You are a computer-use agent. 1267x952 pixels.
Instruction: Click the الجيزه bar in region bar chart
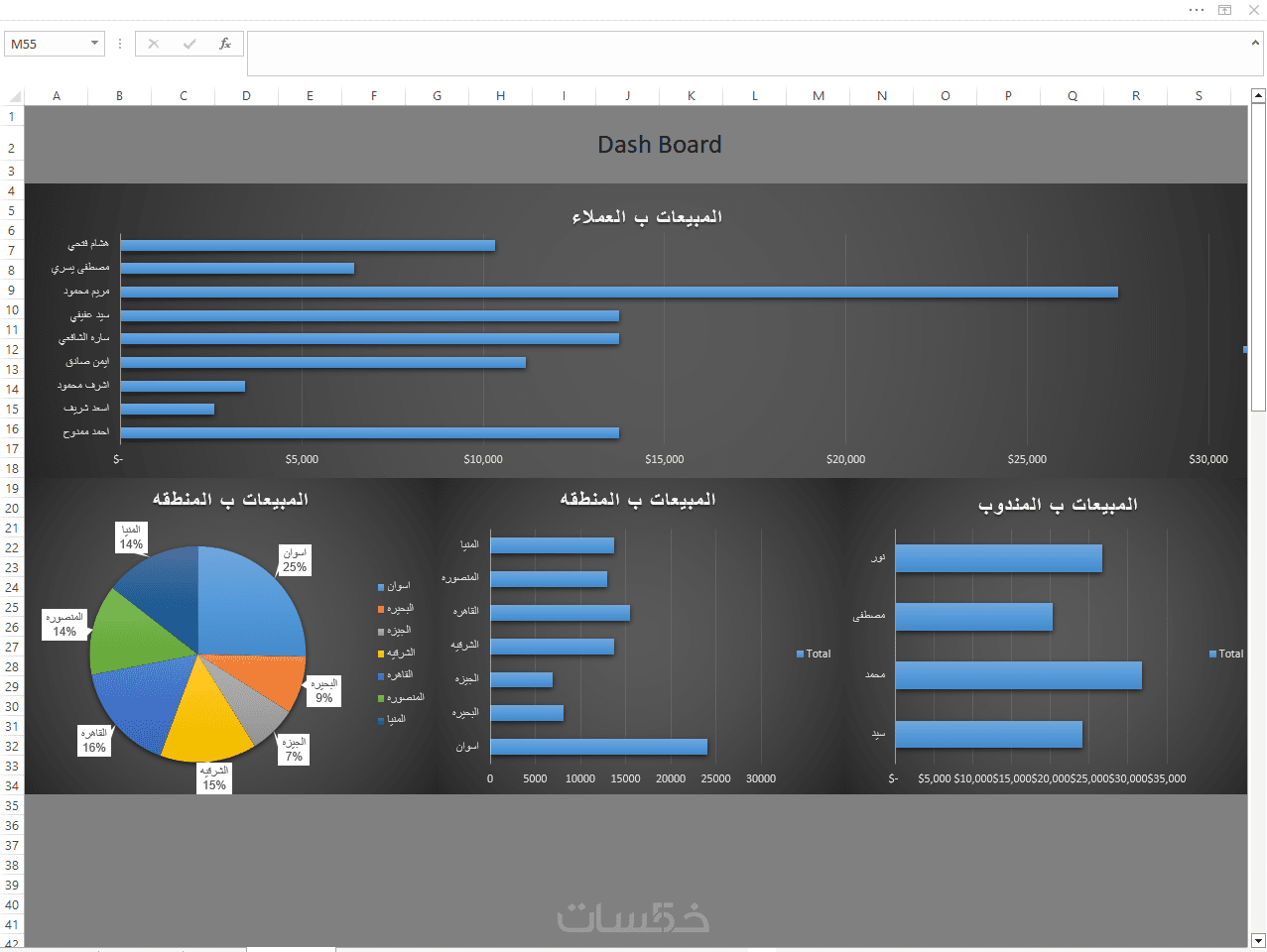coord(522,680)
